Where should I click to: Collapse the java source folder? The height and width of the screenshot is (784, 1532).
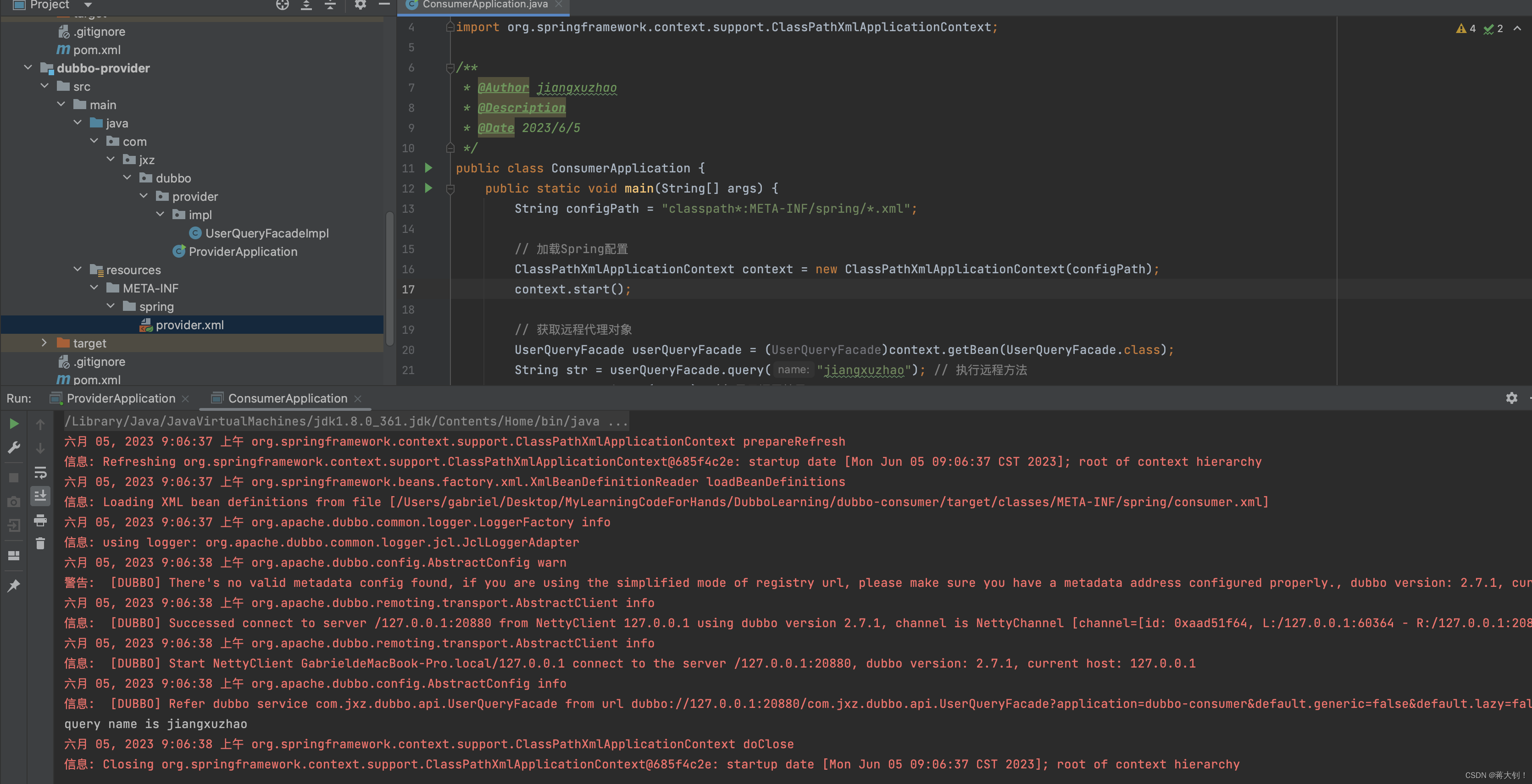pyautogui.click(x=78, y=123)
